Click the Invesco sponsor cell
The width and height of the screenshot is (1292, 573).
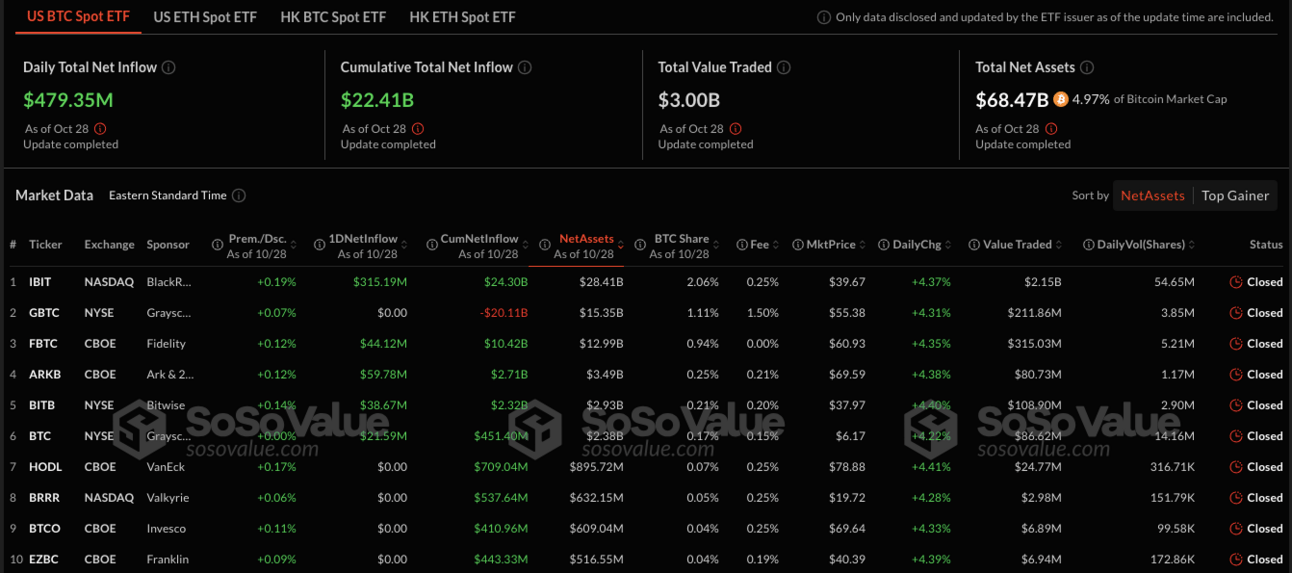(x=167, y=529)
